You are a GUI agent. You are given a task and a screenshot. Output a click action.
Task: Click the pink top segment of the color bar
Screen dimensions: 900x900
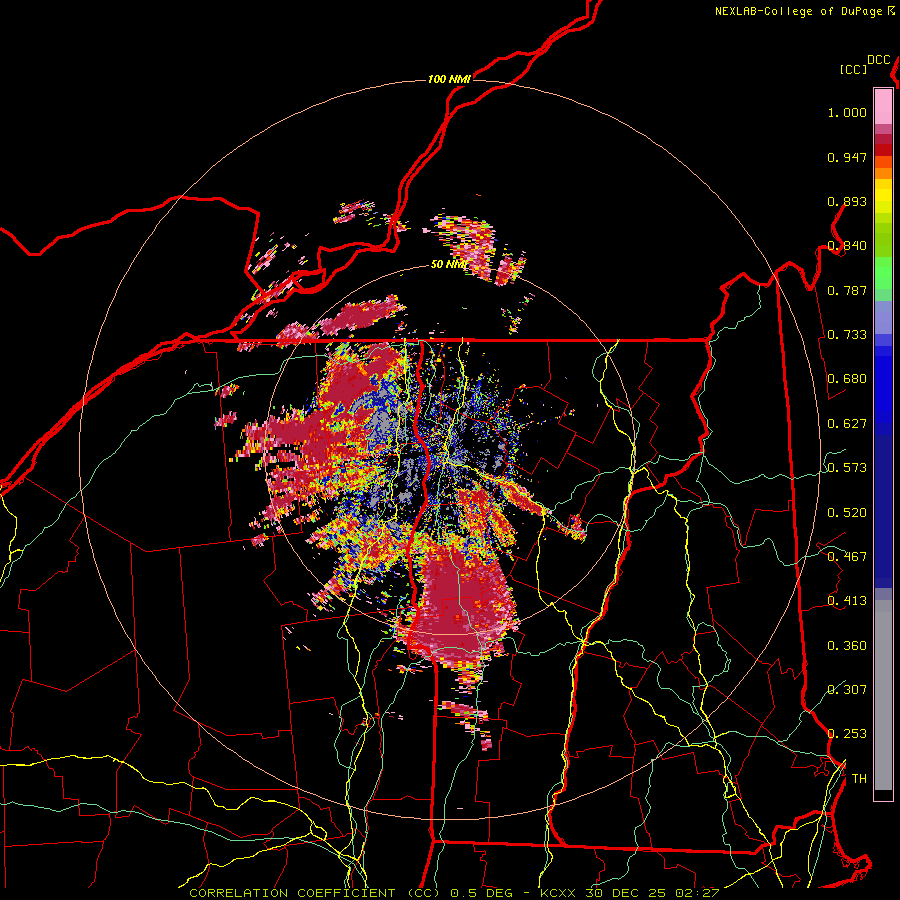pyautogui.click(x=883, y=107)
